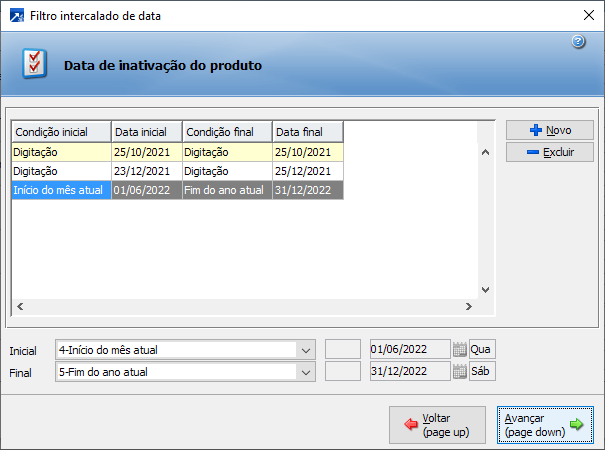The width and height of the screenshot is (605, 450).
Task: Click the empty box beside Inicial dropdown
Action: (343, 349)
